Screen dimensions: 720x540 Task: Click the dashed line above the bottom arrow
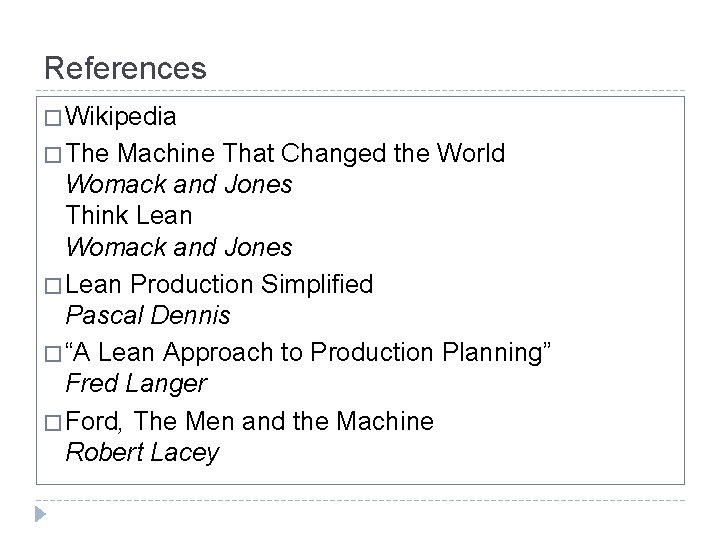coord(360,500)
